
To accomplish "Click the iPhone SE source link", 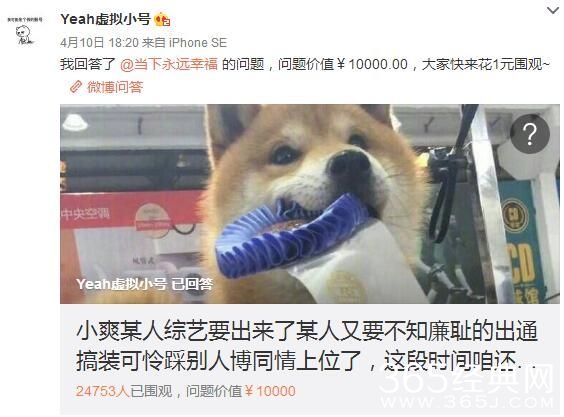I will coord(198,43).
